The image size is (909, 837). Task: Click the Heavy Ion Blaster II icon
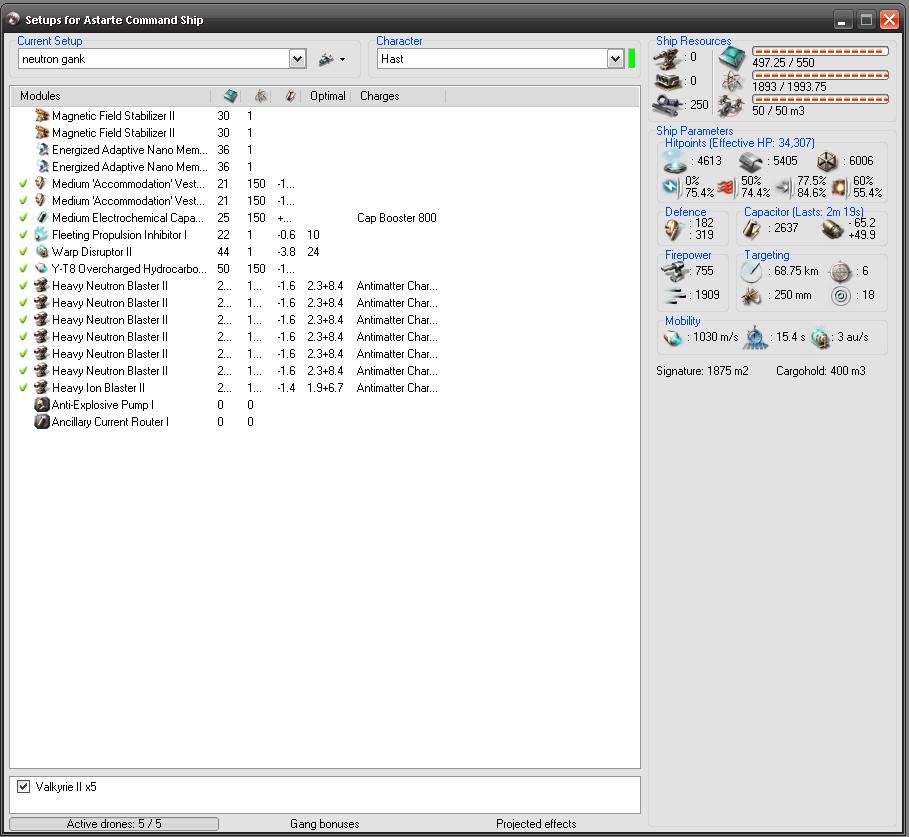[x=41, y=388]
